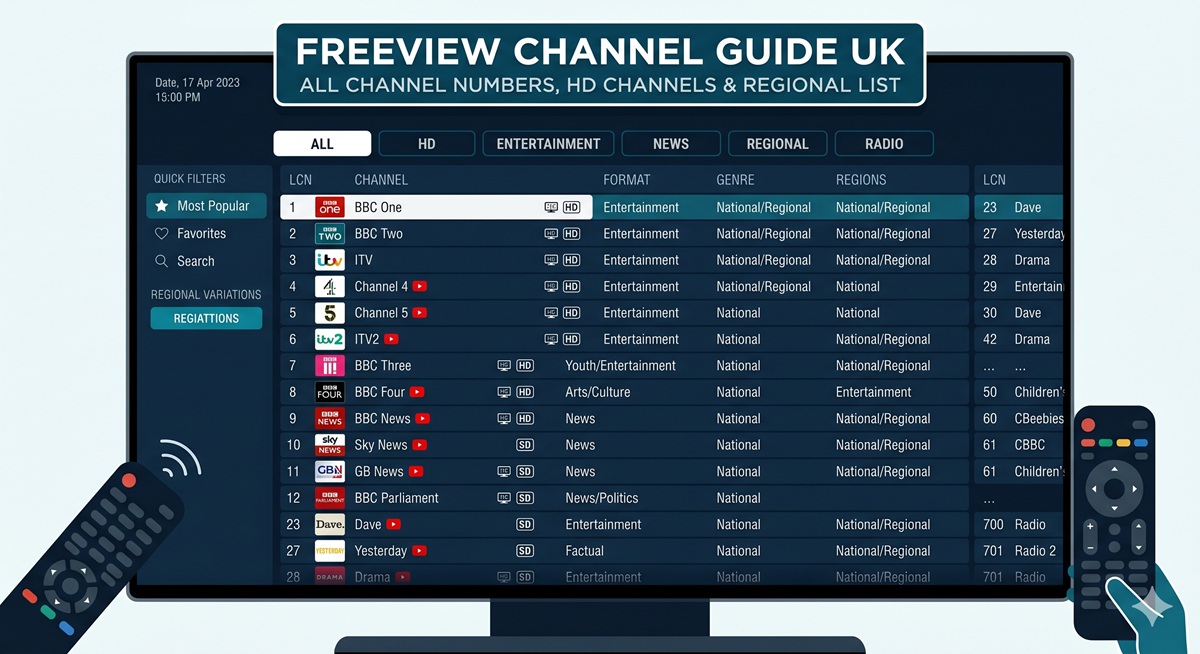Viewport: 1200px width, 654px height.
Task: Click the play icon next to Yesterday
Action: tap(420, 551)
